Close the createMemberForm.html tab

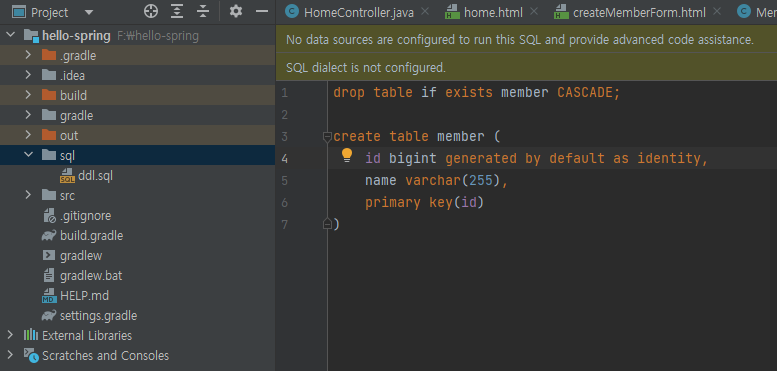(x=717, y=11)
